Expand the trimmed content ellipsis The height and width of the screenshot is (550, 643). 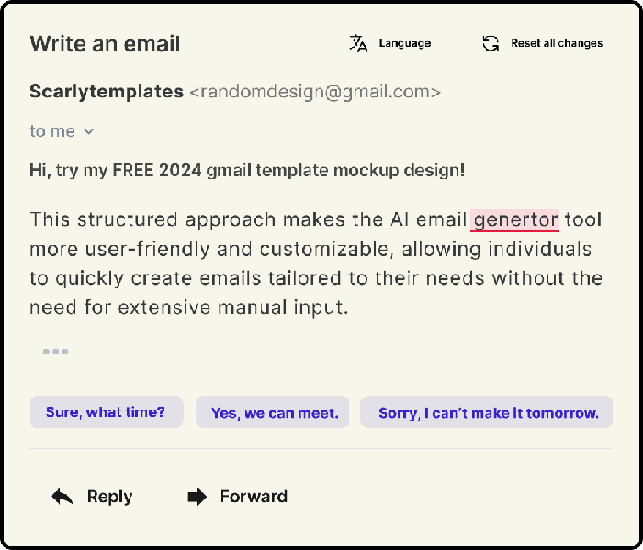(55, 351)
